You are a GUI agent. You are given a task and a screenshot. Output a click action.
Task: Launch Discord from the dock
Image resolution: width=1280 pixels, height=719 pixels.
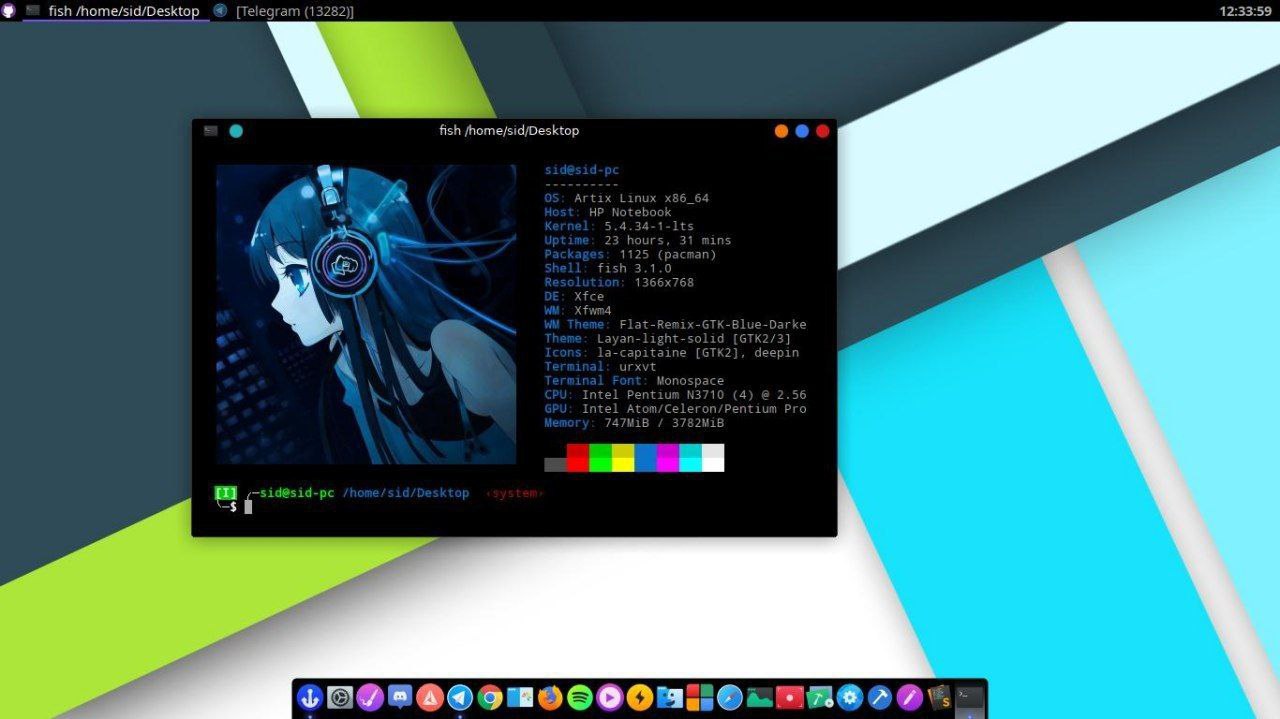click(x=400, y=697)
